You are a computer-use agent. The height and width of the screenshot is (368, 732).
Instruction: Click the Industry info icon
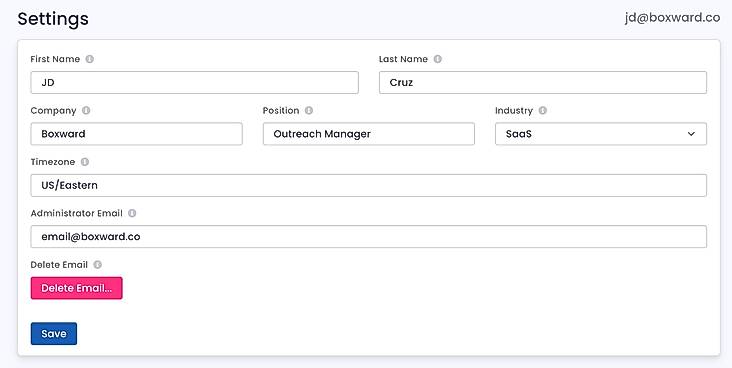[542, 110]
